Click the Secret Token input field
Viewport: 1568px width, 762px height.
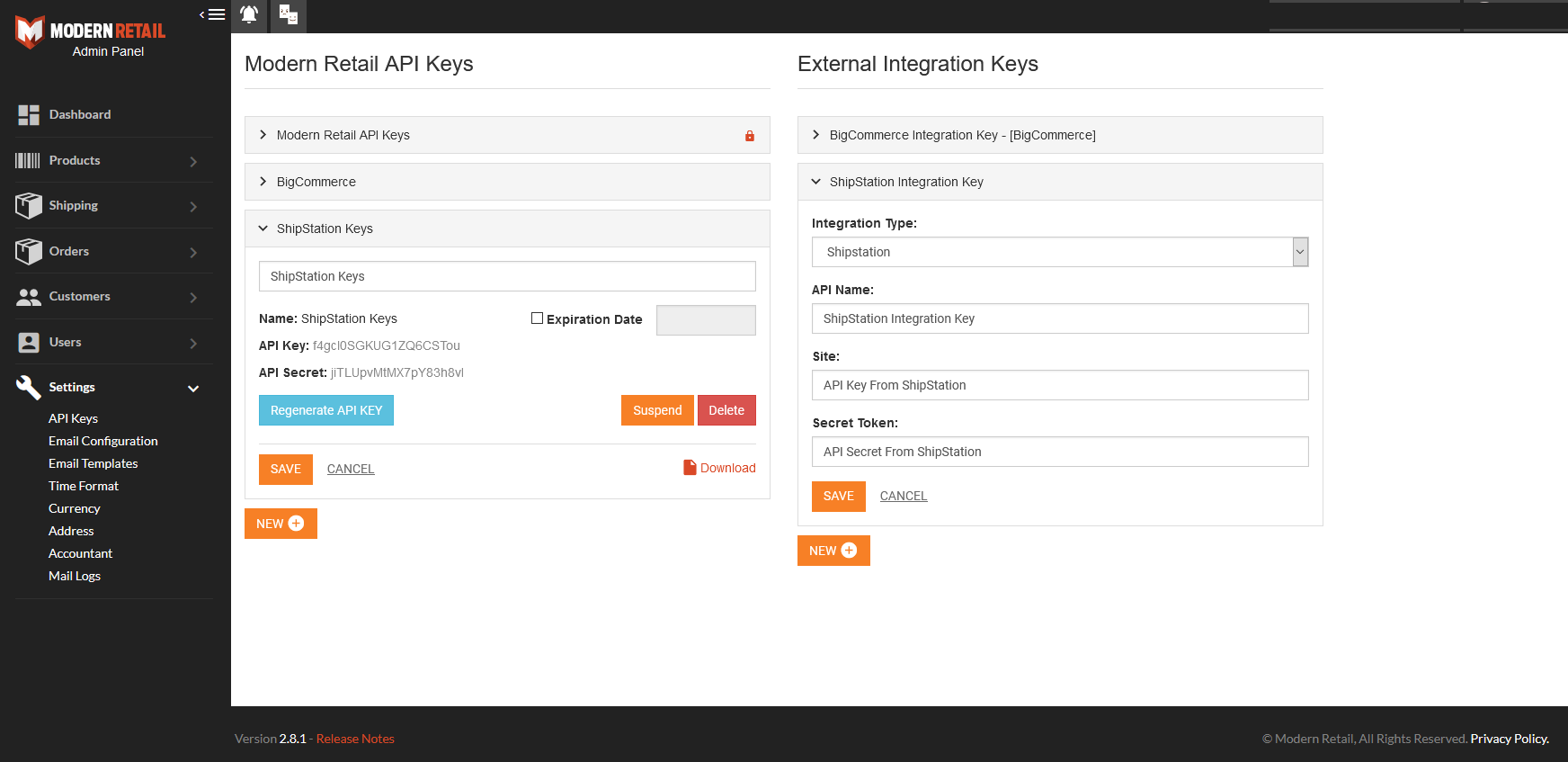click(x=1060, y=452)
